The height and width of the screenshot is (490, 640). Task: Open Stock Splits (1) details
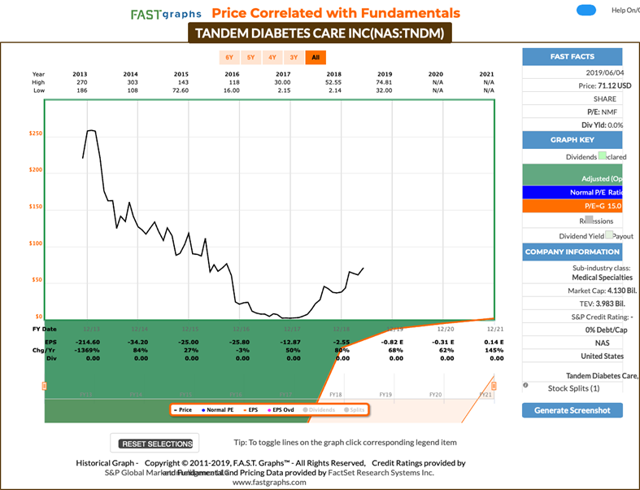(x=573, y=388)
